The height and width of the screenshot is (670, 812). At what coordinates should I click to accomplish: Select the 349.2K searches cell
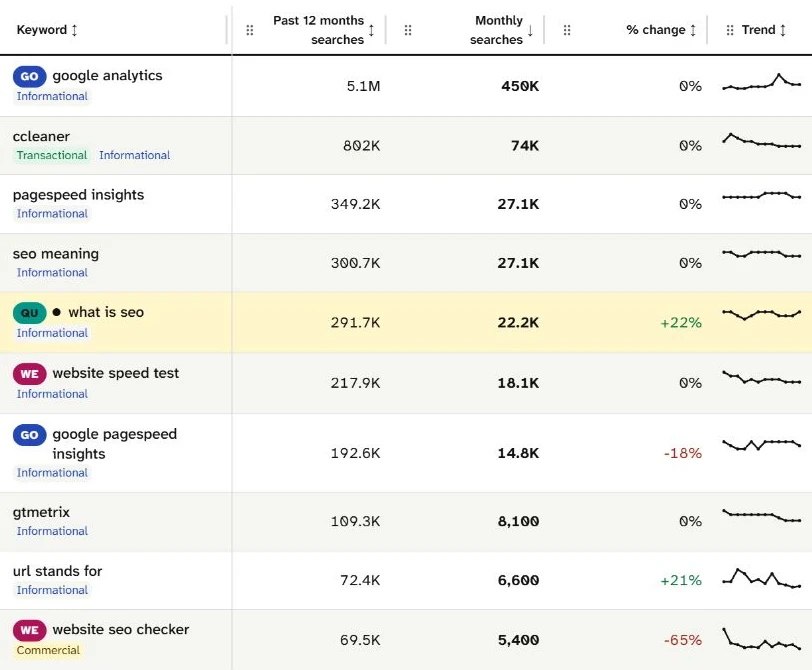(356, 205)
